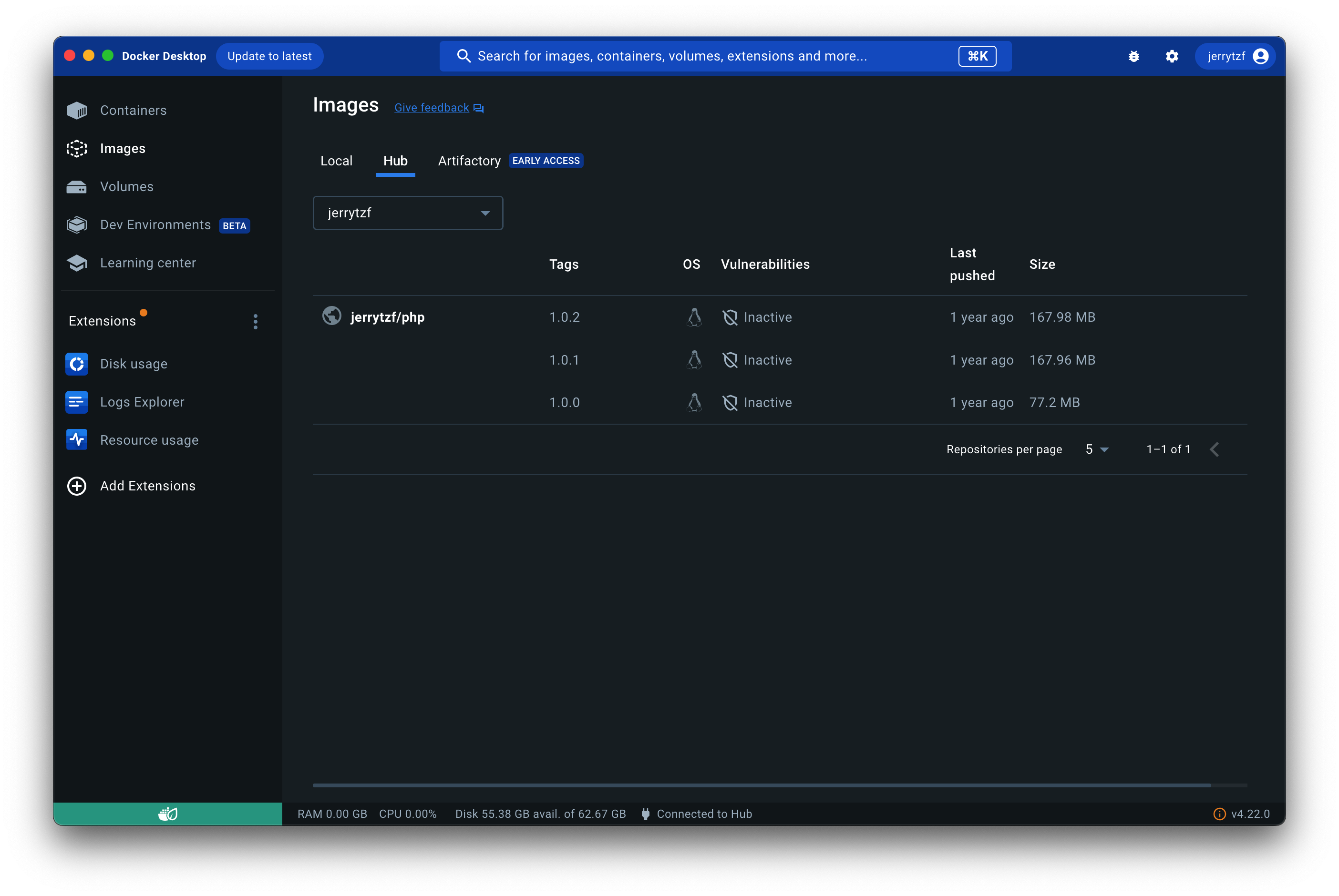Click the troubleshoot bug icon
This screenshot has width=1339, height=896.
[x=1134, y=56]
